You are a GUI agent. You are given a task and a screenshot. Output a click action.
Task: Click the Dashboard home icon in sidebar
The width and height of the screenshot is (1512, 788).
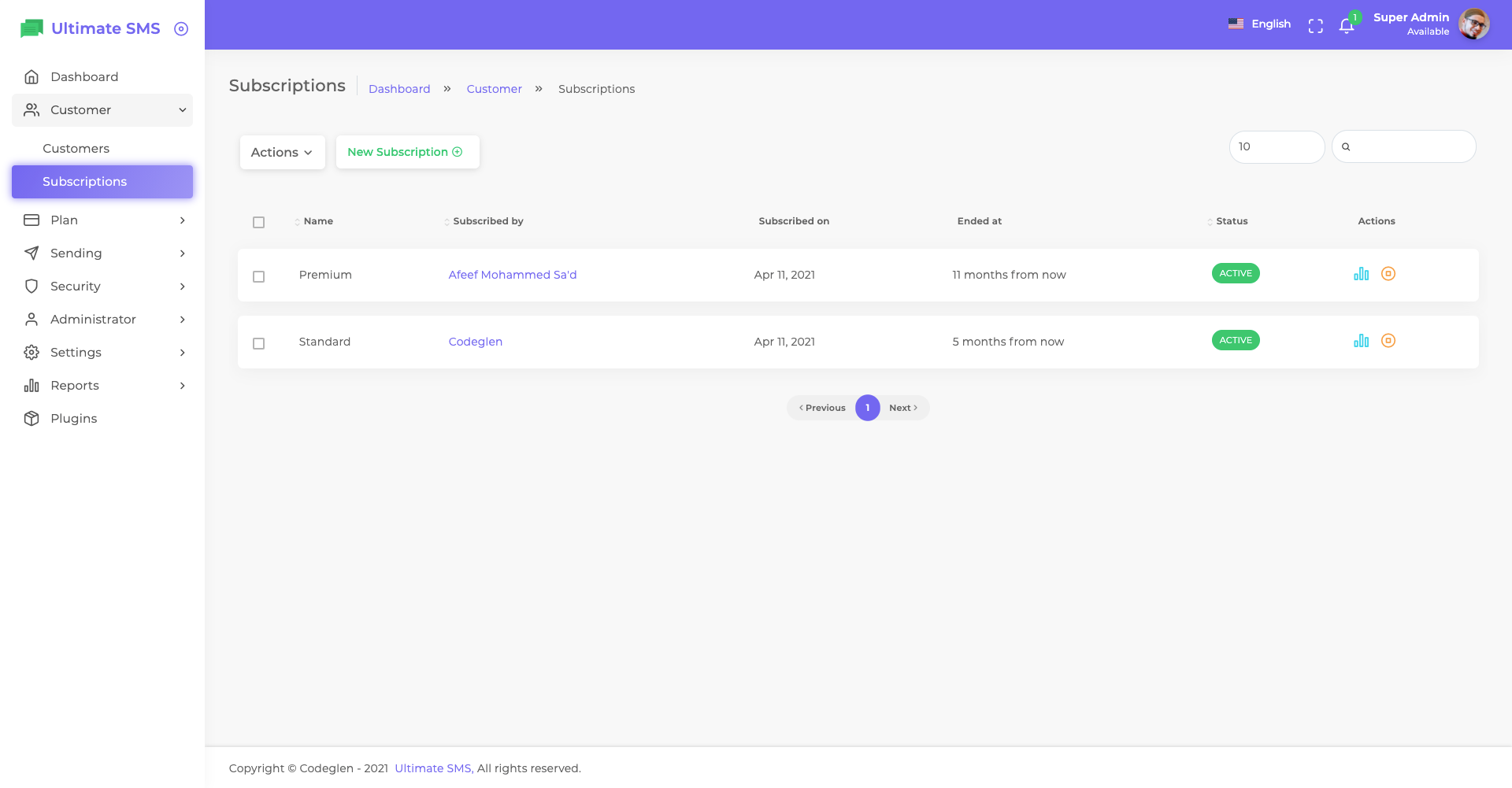tap(31, 77)
